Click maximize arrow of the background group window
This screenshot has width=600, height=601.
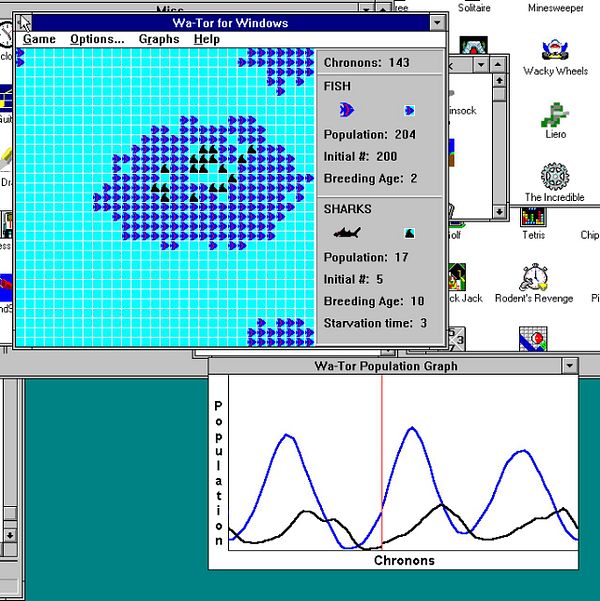[498, 64]
